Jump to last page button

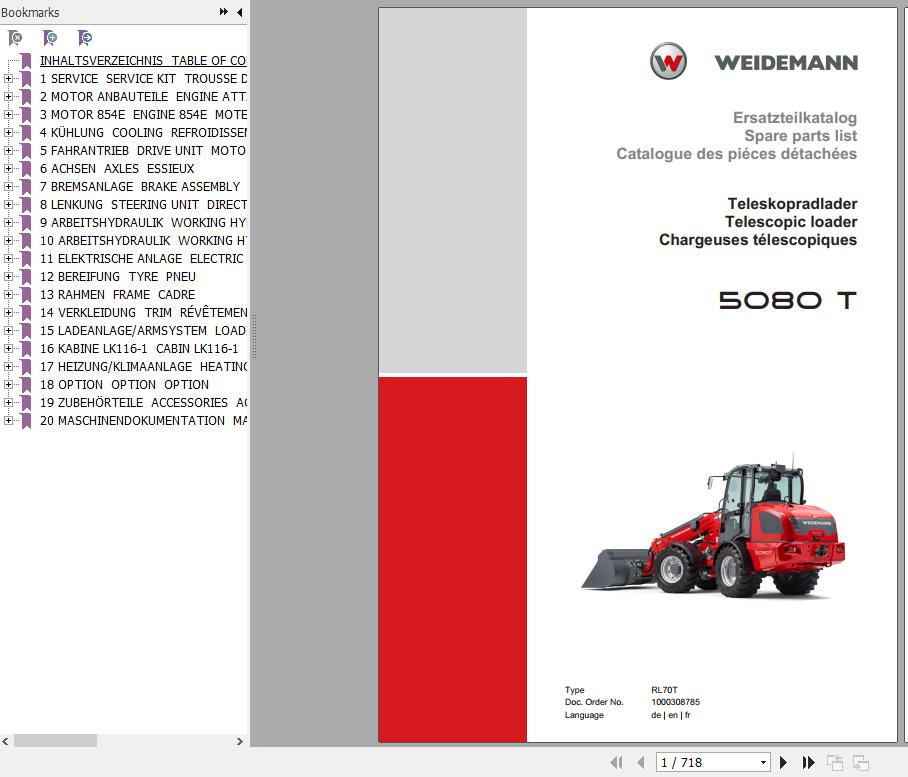point(808,763)
